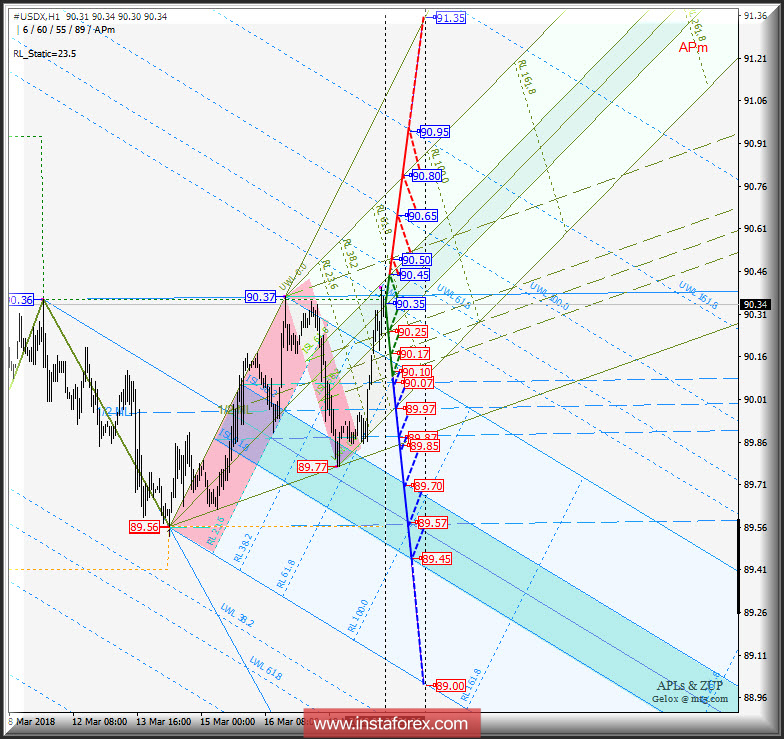Click 89.86 on the price axis
Image resolution: width=784 pixels, height=739 pixels.
[x=755, y=443]
